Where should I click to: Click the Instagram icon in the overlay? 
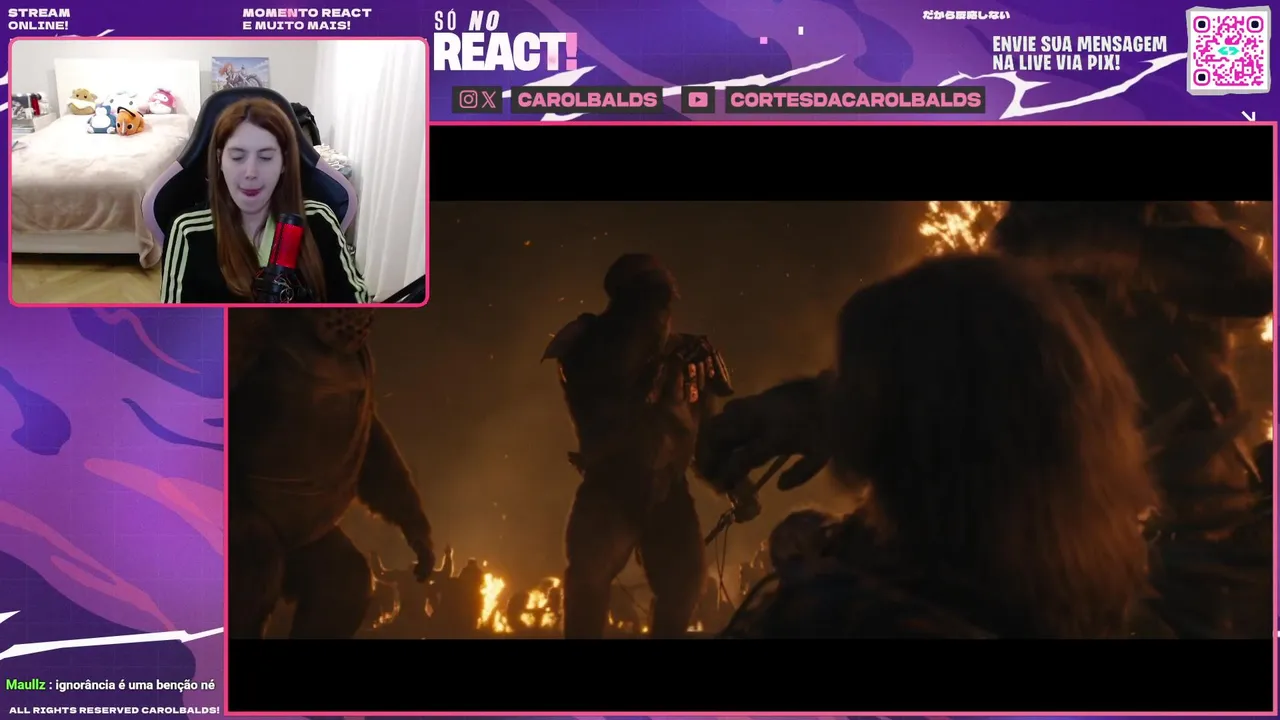[468, 99]
